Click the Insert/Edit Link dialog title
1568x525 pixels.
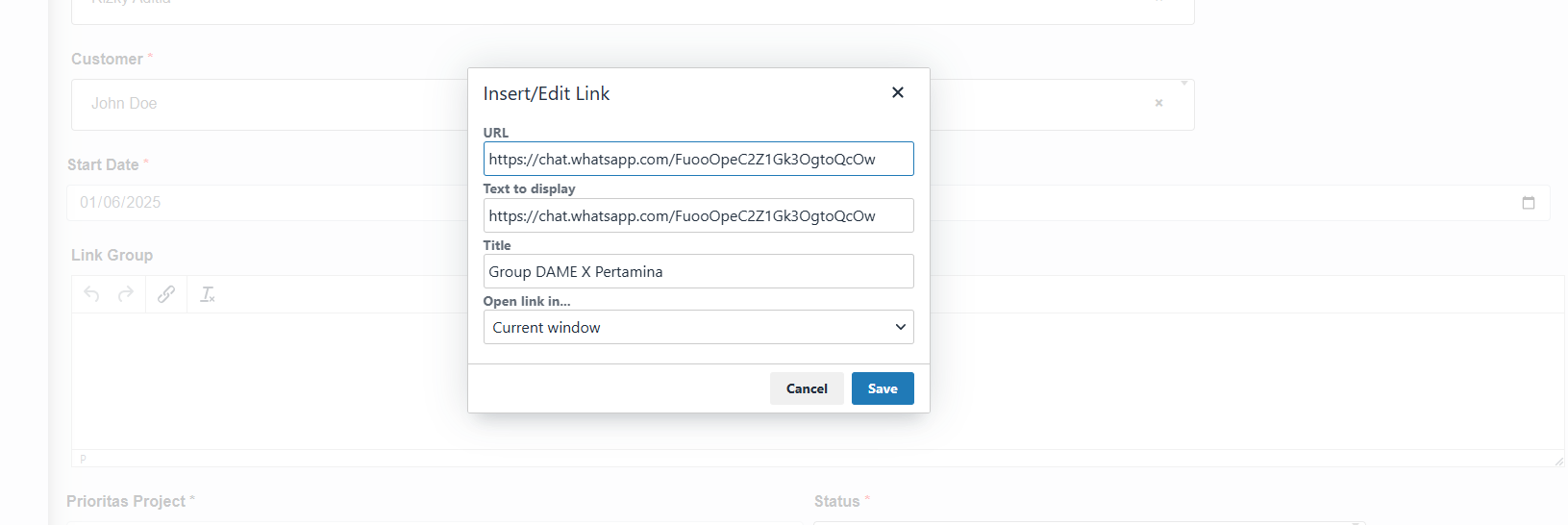coord(546,93)
